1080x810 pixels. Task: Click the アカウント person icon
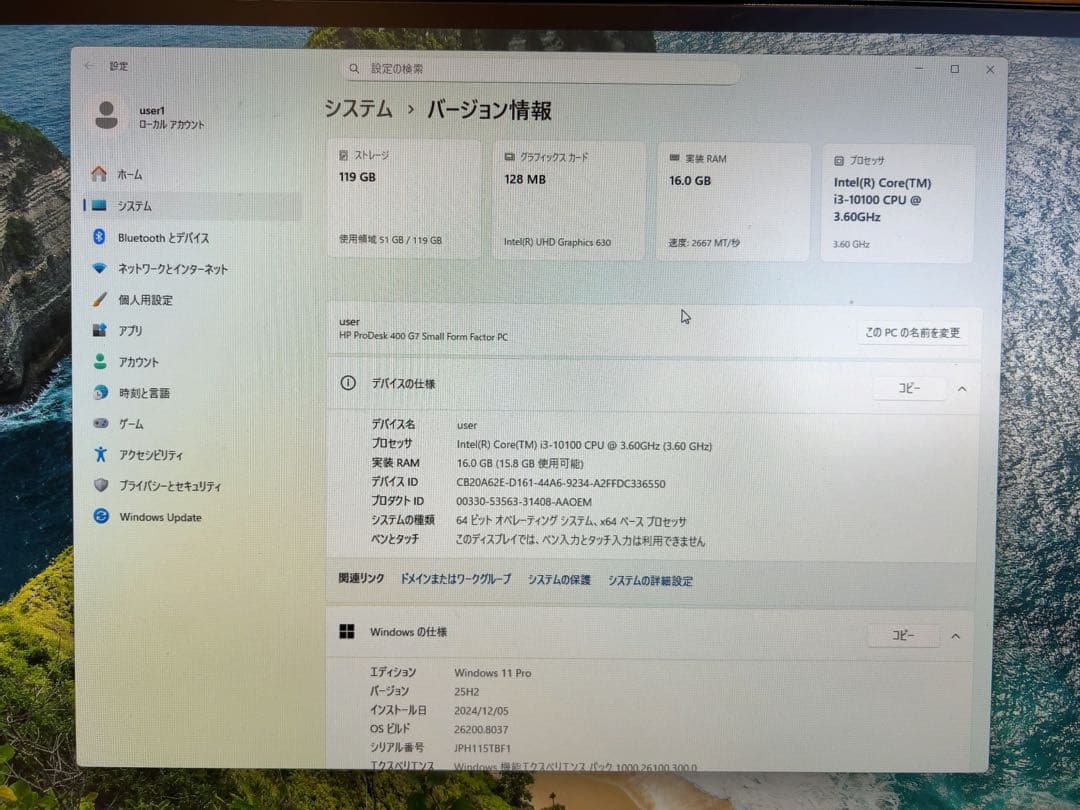pyautogui.click(x=100, y=361)
